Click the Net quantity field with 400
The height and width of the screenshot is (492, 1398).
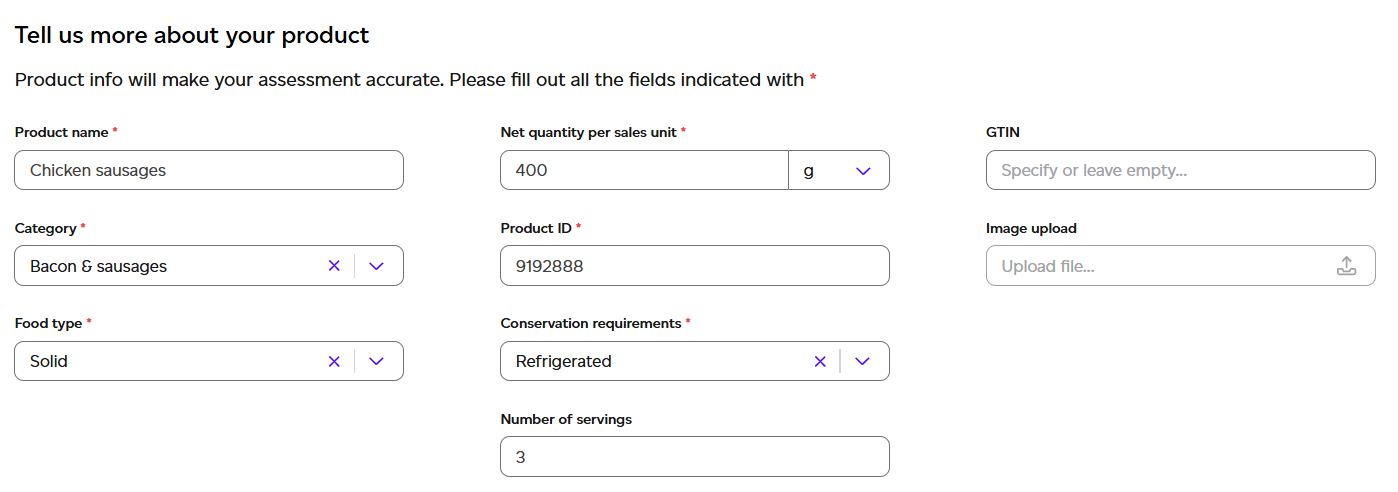point(644,171)
